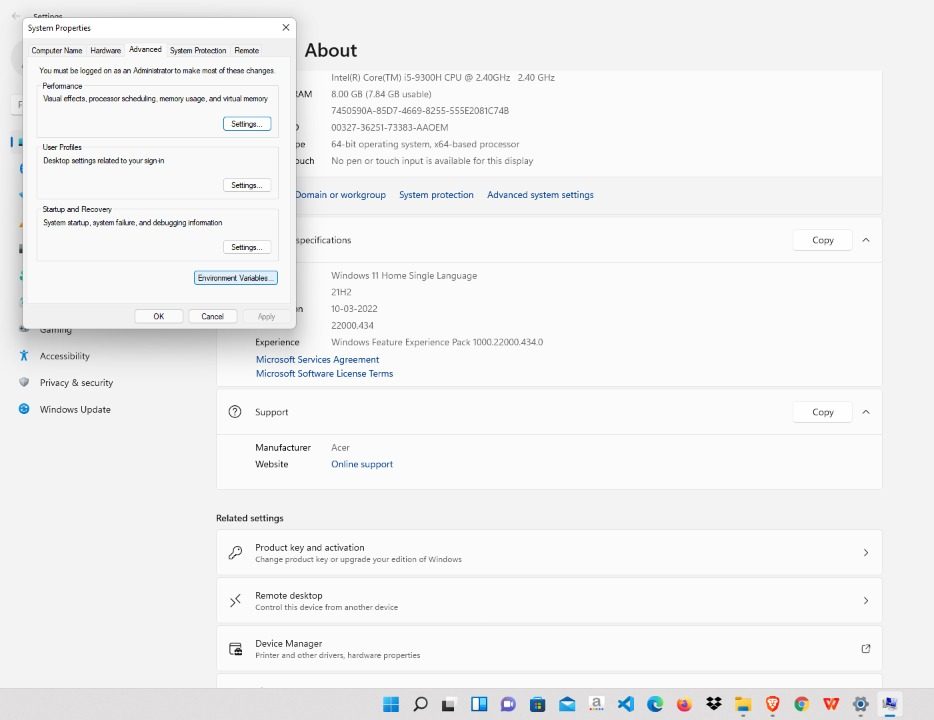Launch Firefox from the taskbar

coord(684,704)
